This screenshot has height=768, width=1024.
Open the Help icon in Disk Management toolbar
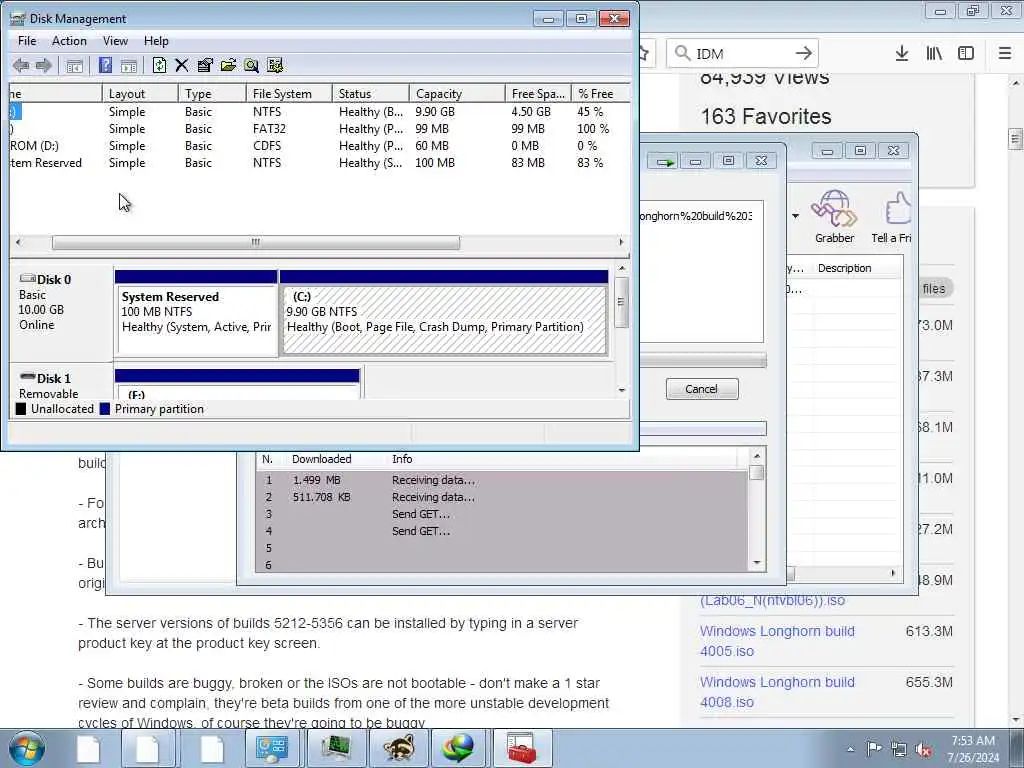pyautogui.click(x=105, y=65)
